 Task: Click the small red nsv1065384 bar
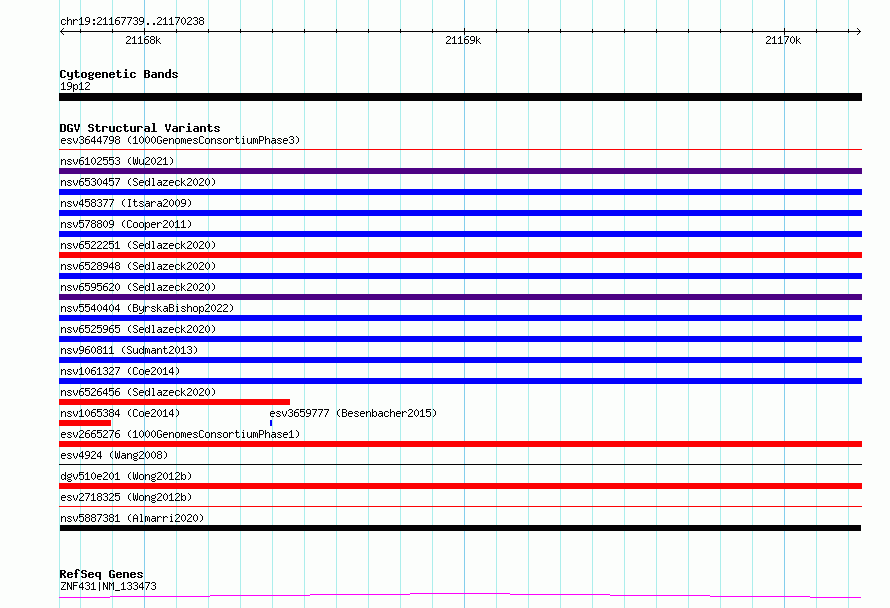coord(85,423)
